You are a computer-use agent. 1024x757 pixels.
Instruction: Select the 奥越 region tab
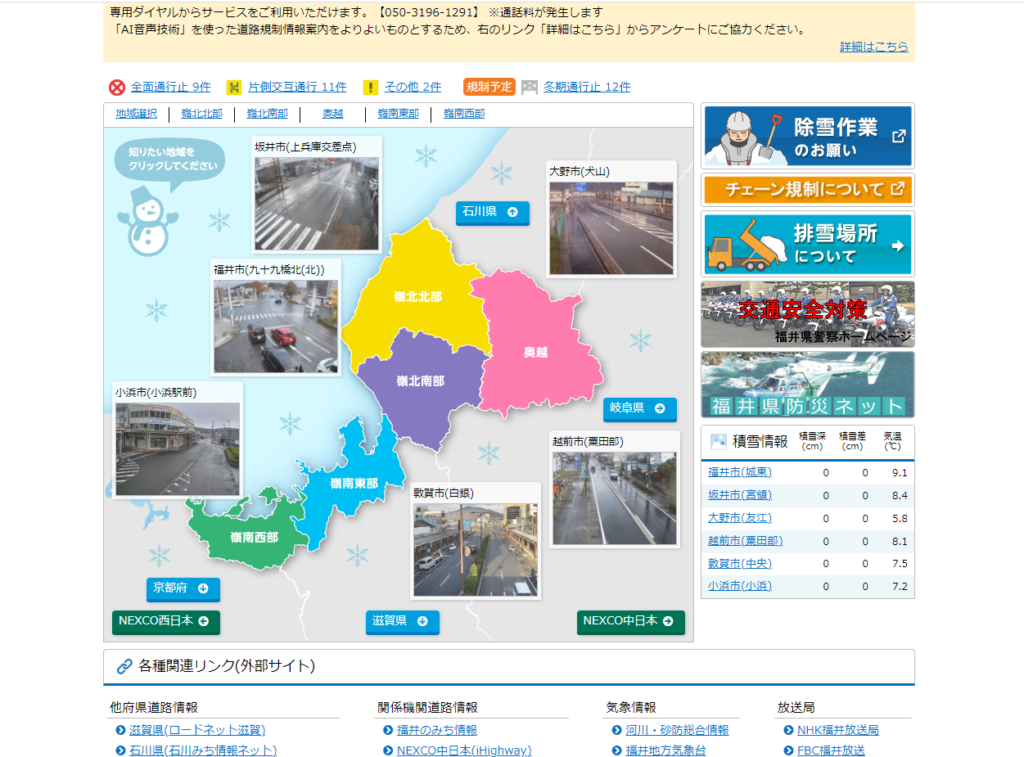click(333, 114)
